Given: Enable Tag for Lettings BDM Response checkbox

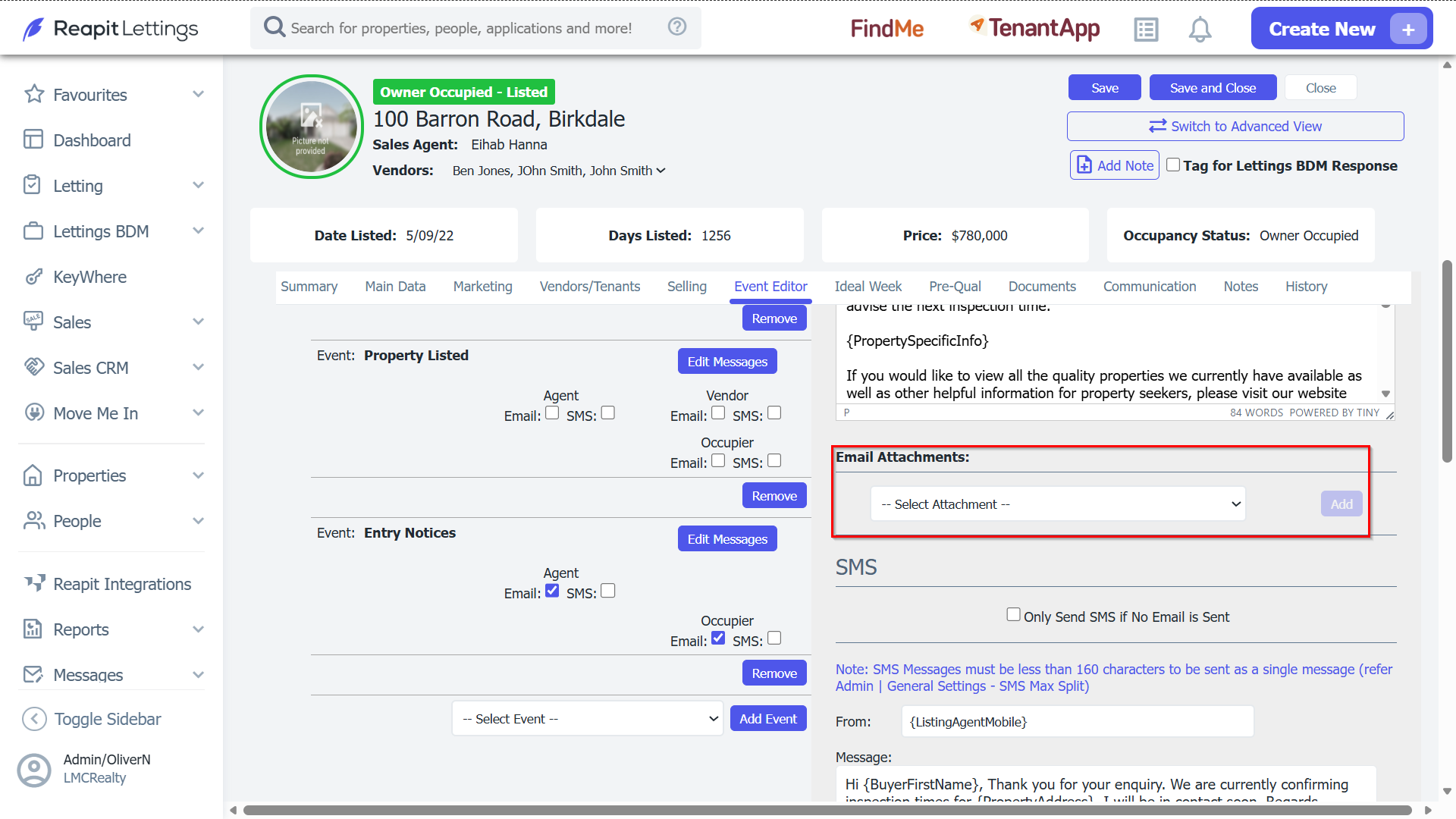Looking at the screenshot, I should (1173, 165).
